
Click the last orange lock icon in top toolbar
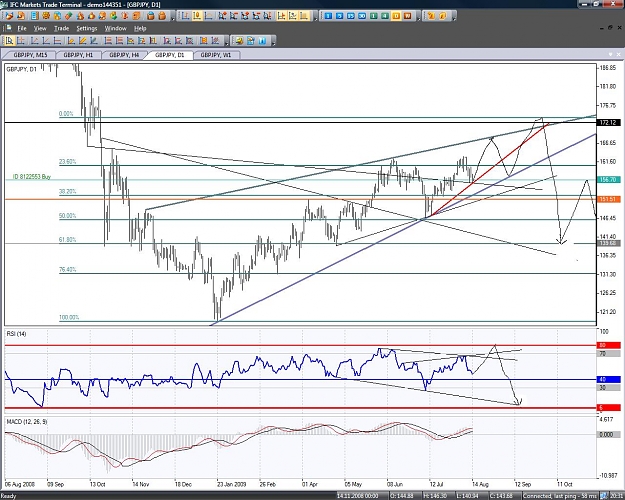(x=162, y=16)
